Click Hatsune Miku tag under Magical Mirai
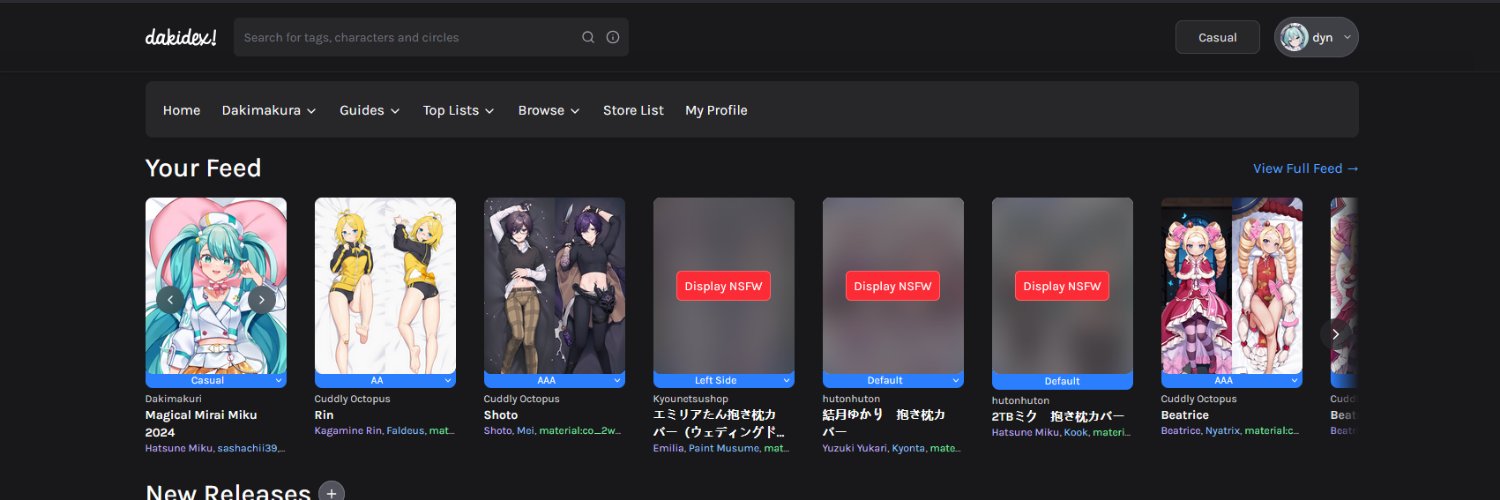 [178, 449]
